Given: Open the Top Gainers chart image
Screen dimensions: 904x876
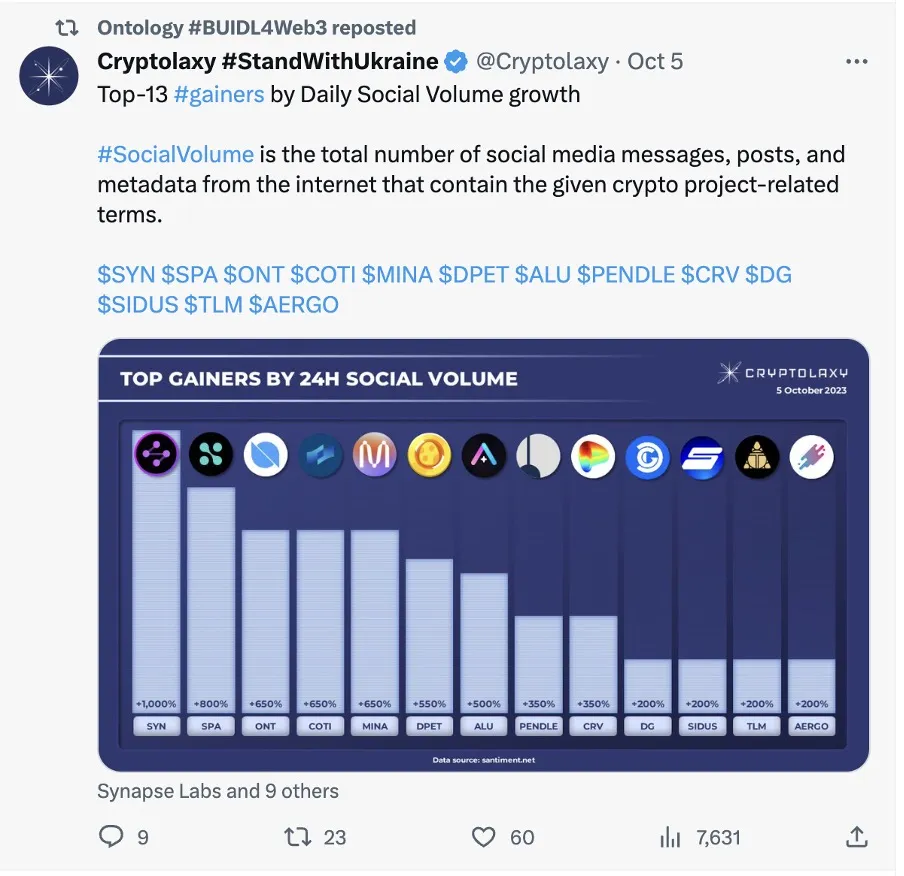Looking at the screenshot, I should [483, 555].
